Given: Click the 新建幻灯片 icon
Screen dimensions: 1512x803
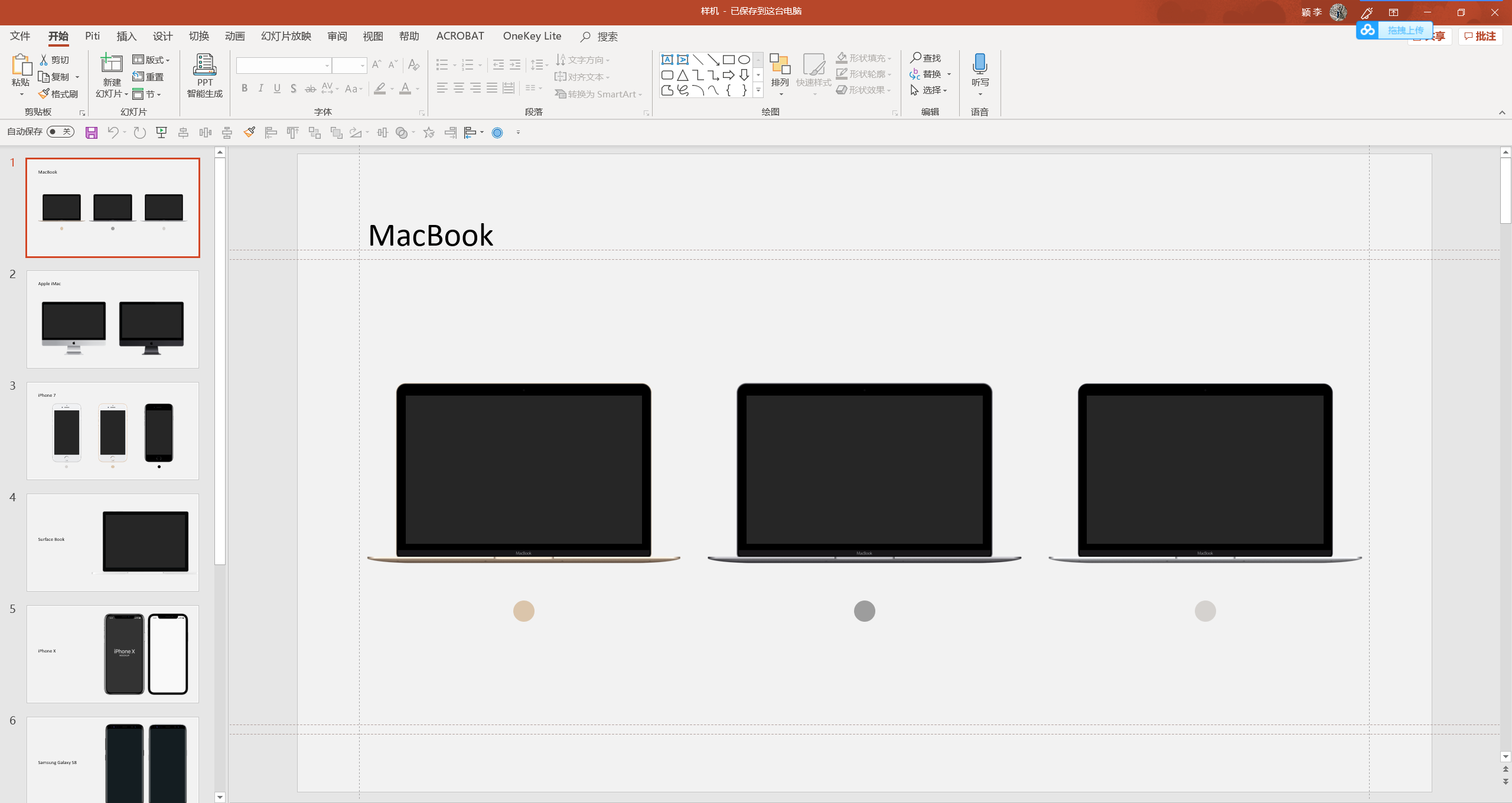Looking at the screenshot, I should coord(111,64).
